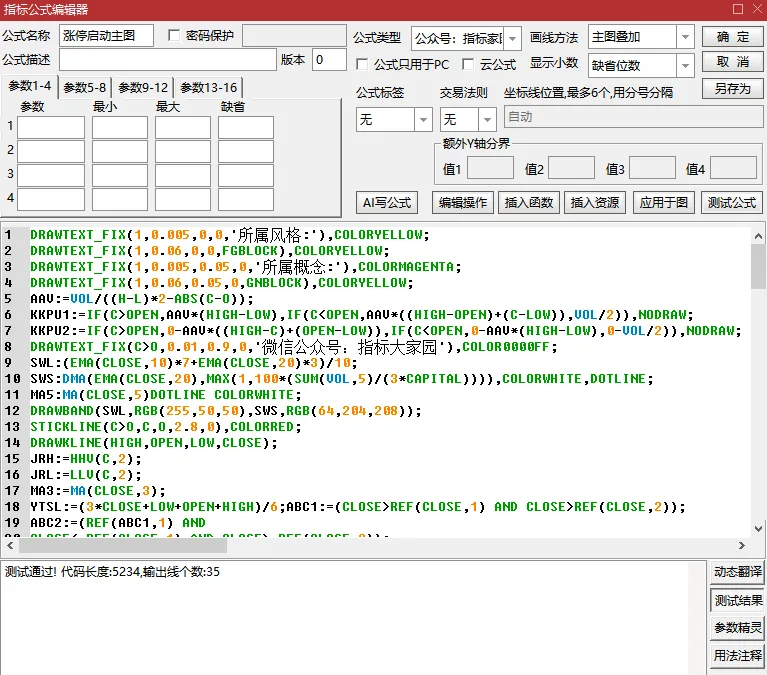Image resolution: width=767 pixels, height=675 pixels.
Task: Click the code editor scroll-down arrow
Action: pyautogui.click(x=758, y=529)
